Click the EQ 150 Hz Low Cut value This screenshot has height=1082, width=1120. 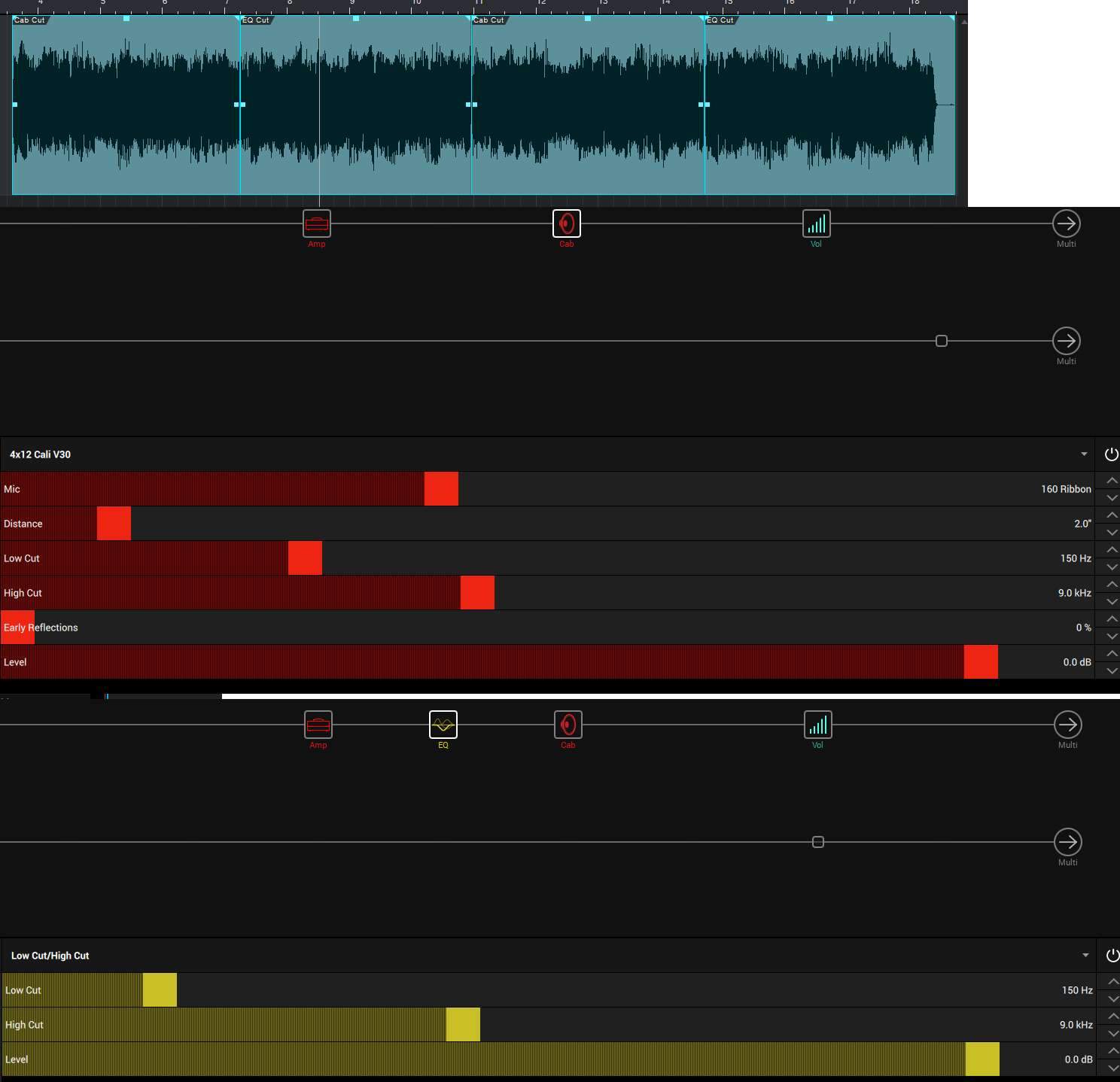click(x=1077, y=990)
